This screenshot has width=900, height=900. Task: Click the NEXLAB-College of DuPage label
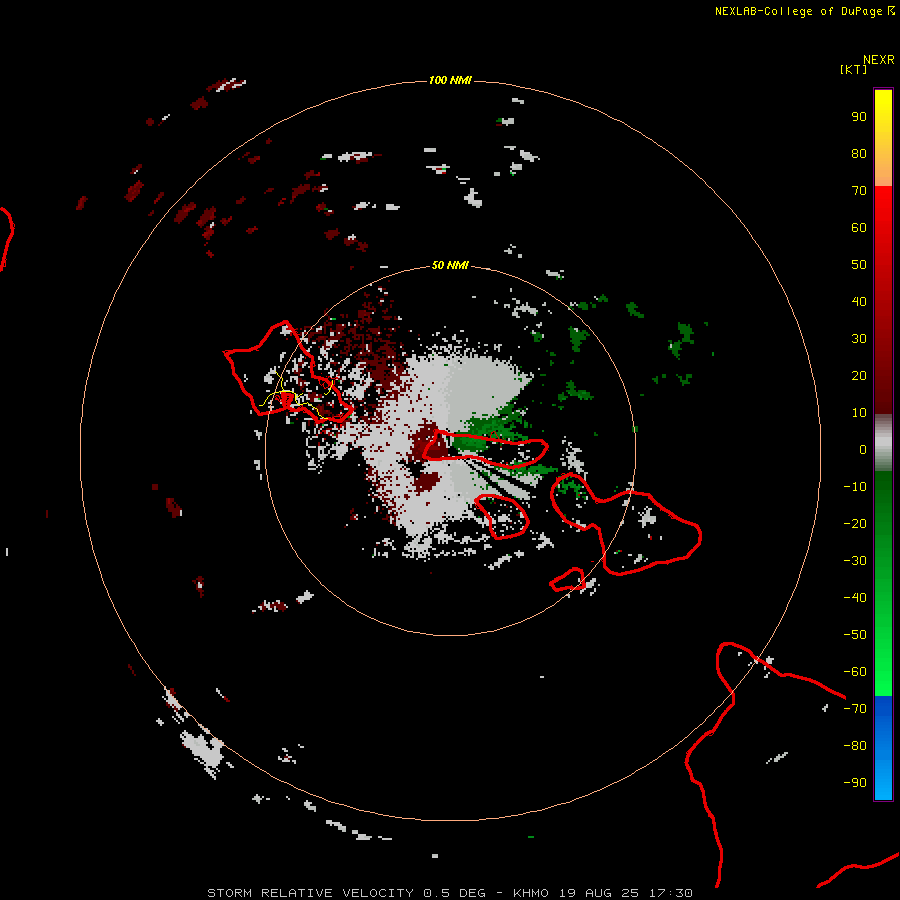click(x=804, y=11)
